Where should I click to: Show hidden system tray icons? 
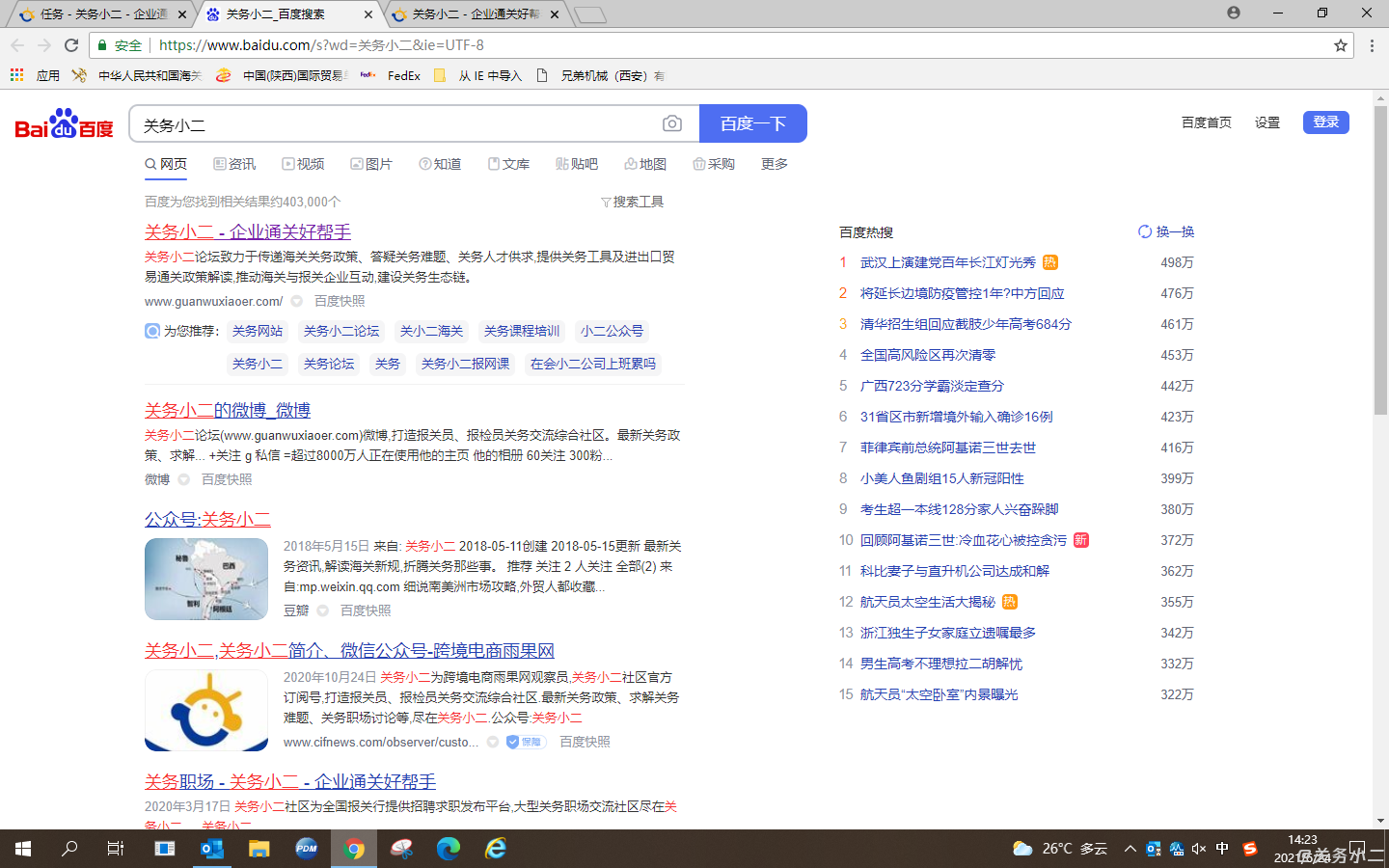point(1130,849)
